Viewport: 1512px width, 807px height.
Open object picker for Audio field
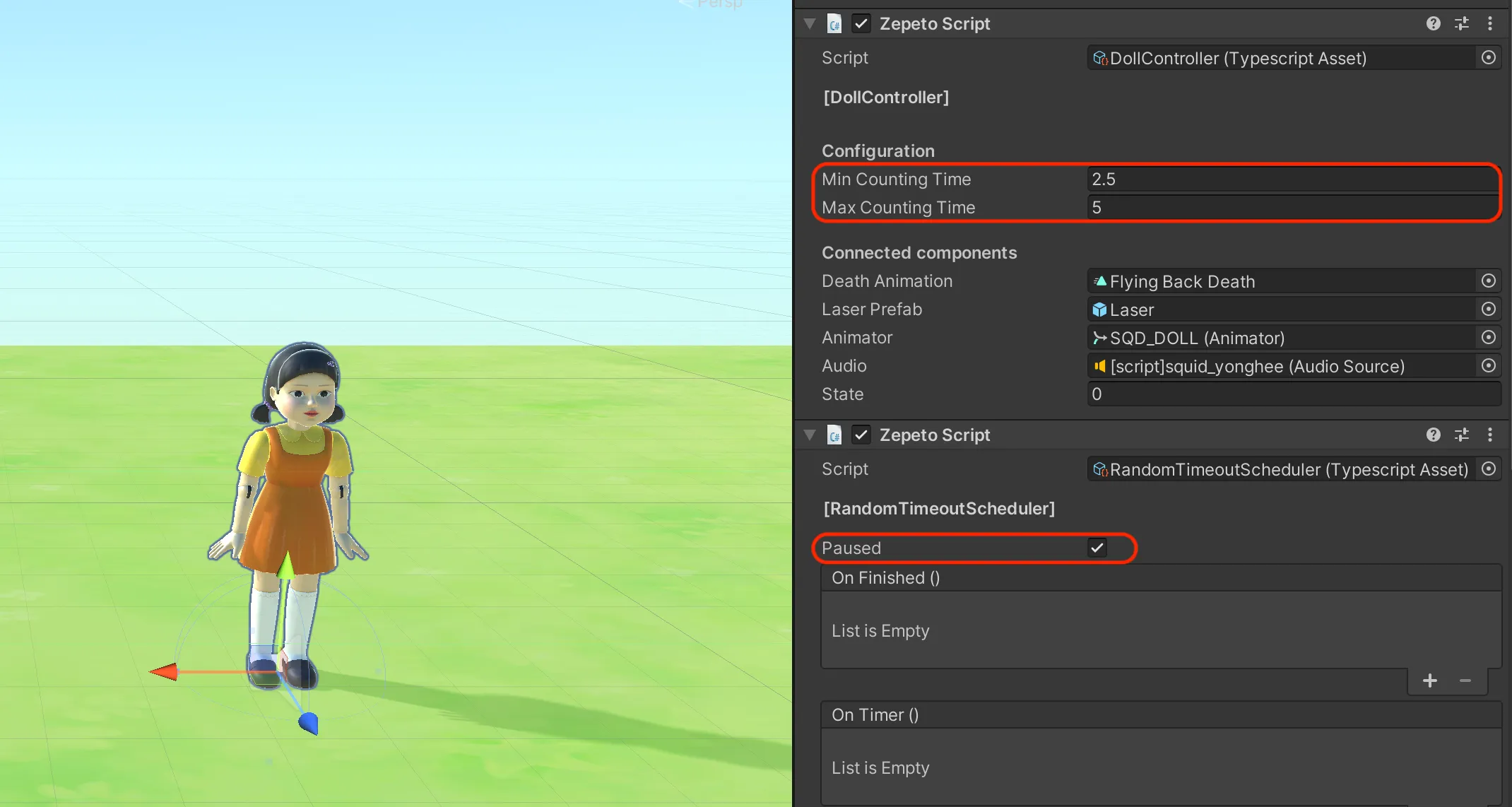[x=1489, y=365]
